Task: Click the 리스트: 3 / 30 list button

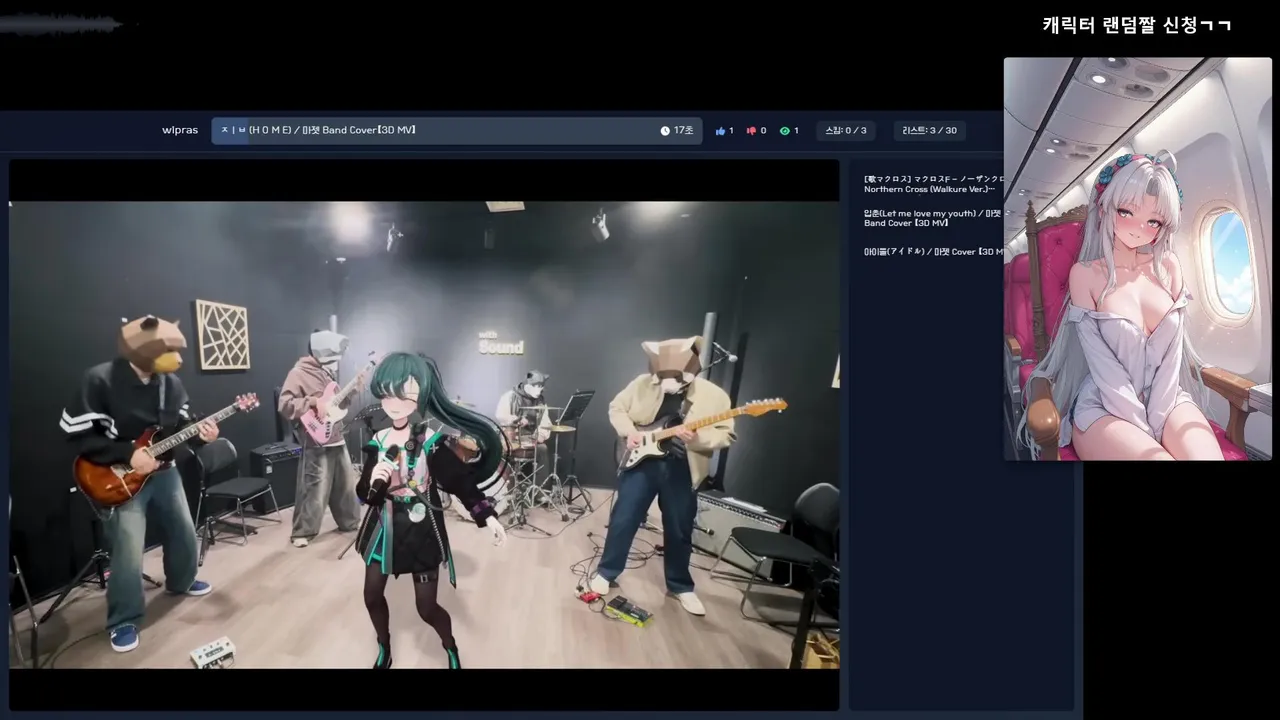Action: (929, 131)
